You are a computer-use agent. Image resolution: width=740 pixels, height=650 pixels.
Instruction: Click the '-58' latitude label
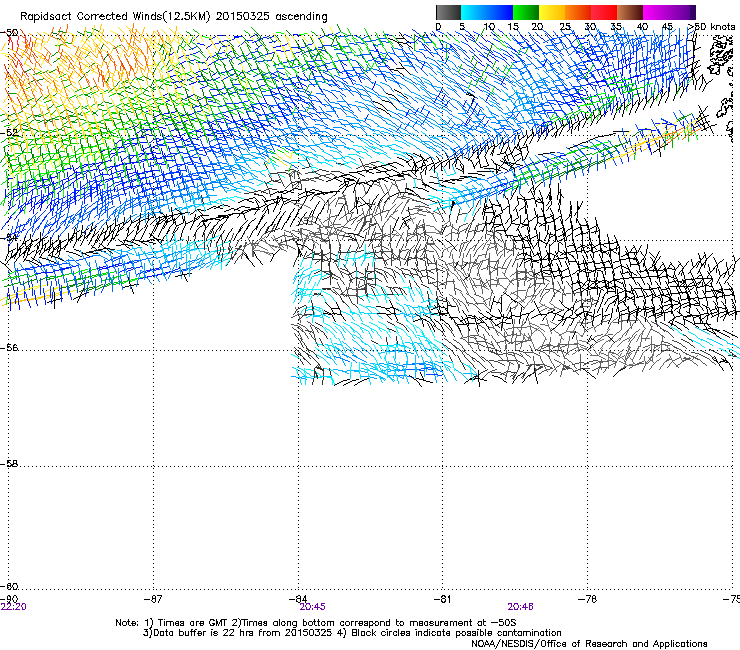click(9, 464)
